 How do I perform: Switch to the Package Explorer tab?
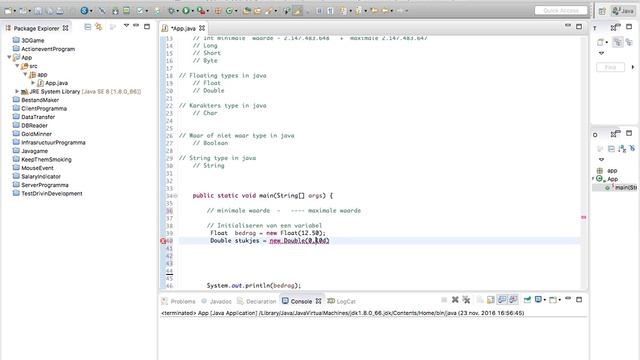click(36, 28)
